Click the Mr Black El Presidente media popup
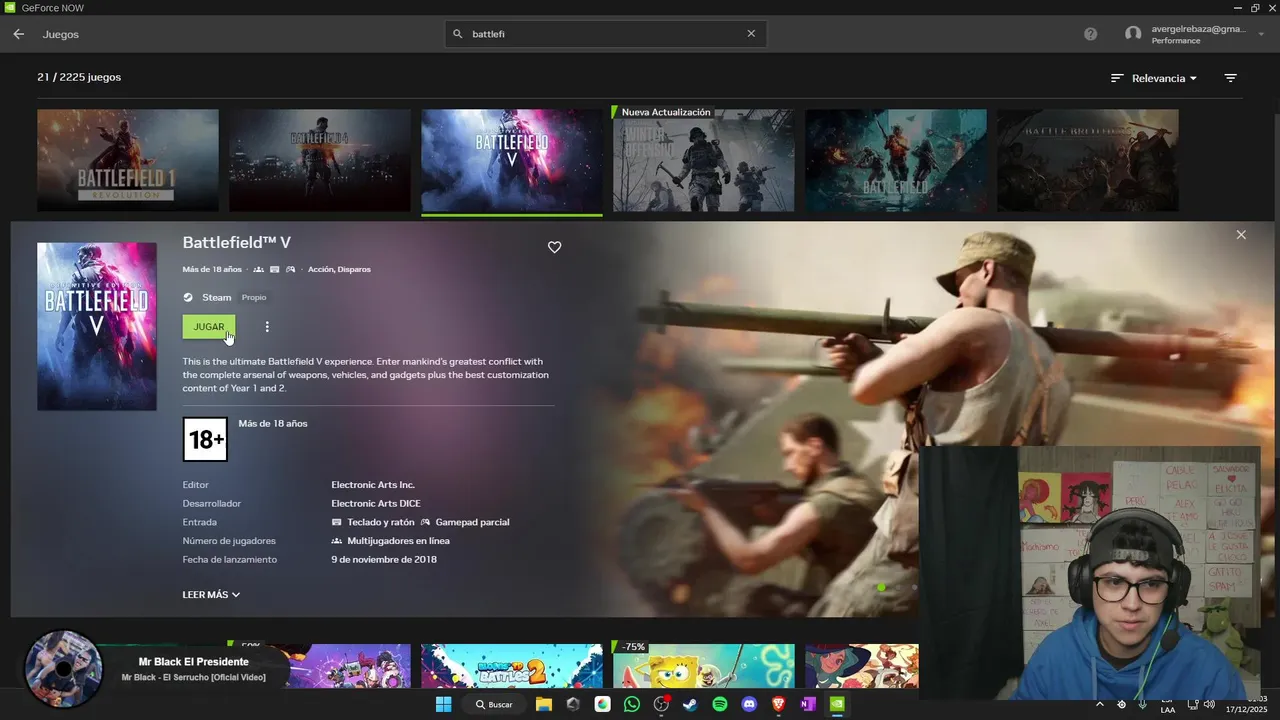This screenshot has width=1280, height=720. (x=155, y=668)
